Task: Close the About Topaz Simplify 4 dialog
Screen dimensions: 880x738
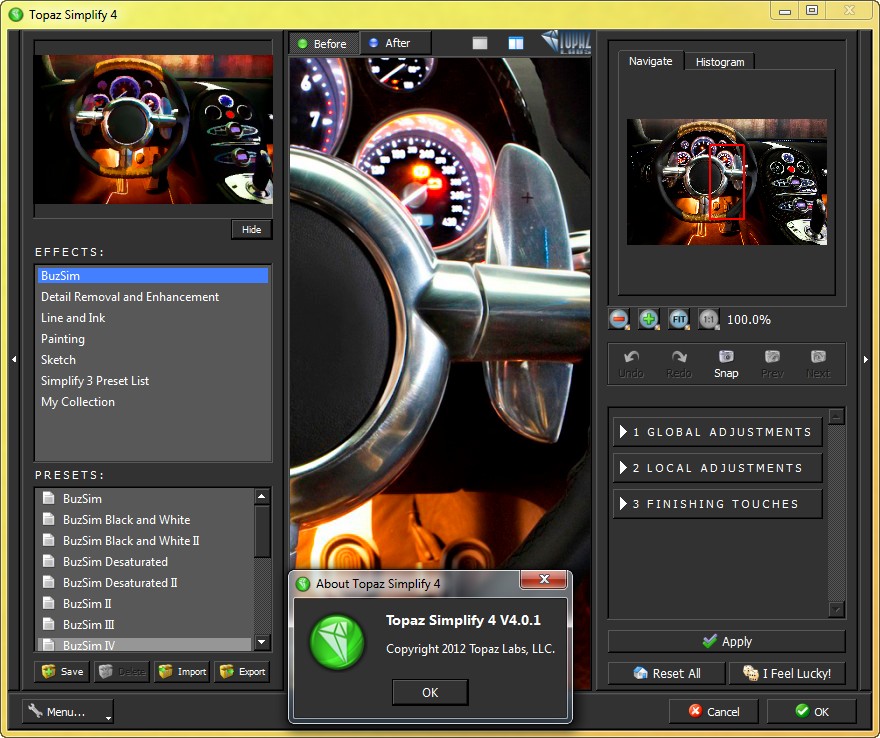Action: click(543, 579)
